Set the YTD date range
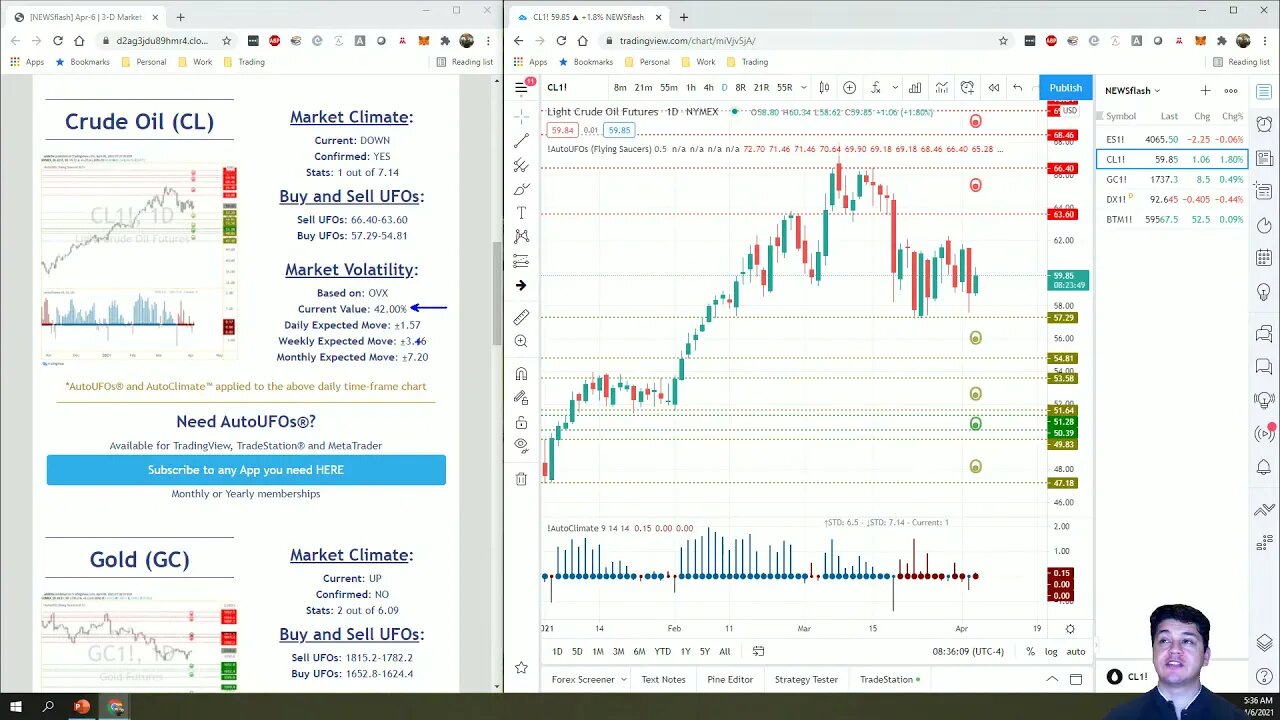The width and height of the screenshot is (1280, 720). tap(662, 651)
